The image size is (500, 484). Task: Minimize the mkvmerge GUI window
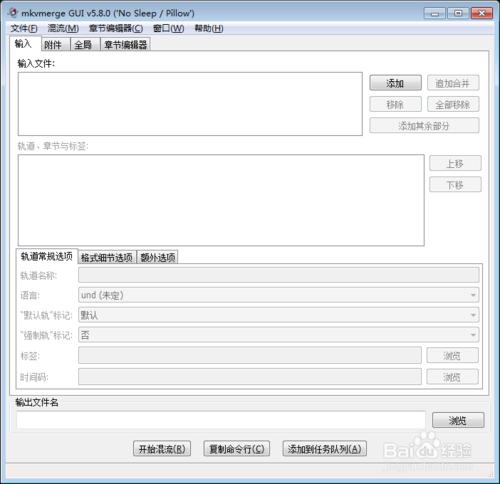(x=434, y=13)
